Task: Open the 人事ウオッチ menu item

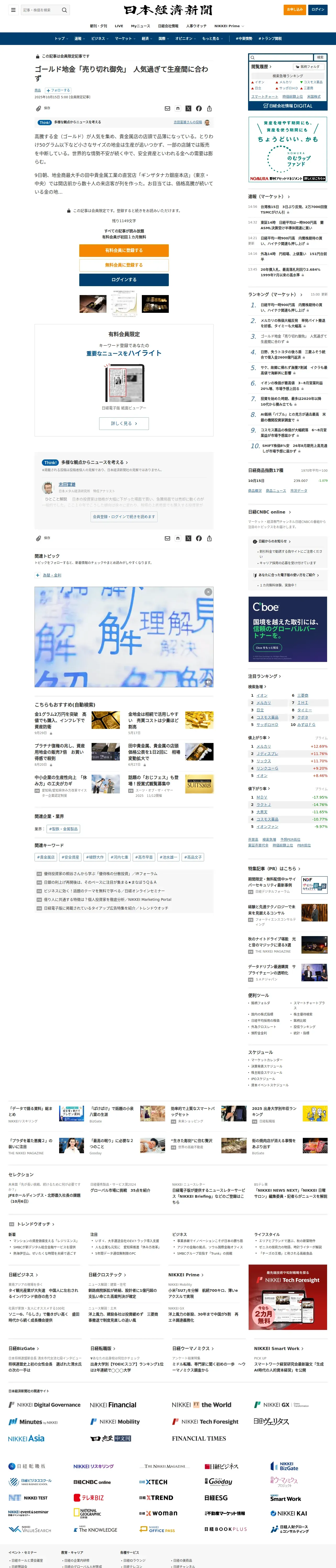Action: click(196, 26)
